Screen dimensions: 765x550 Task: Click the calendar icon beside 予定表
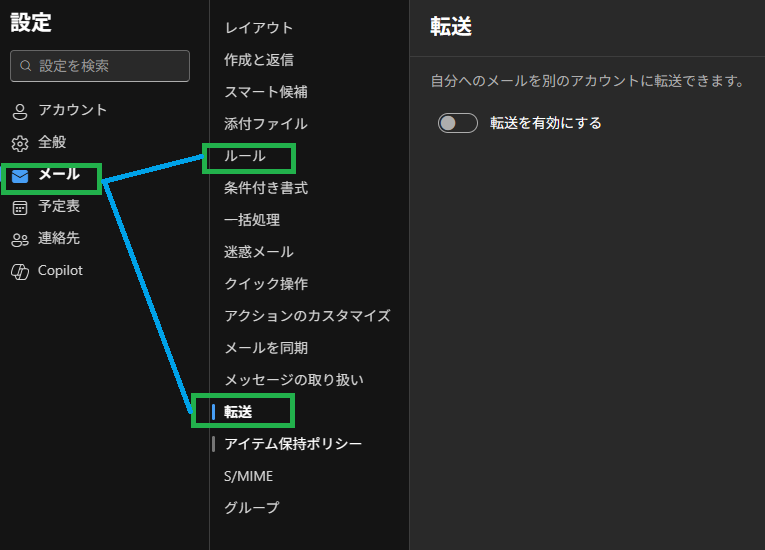tap(20, 208)
